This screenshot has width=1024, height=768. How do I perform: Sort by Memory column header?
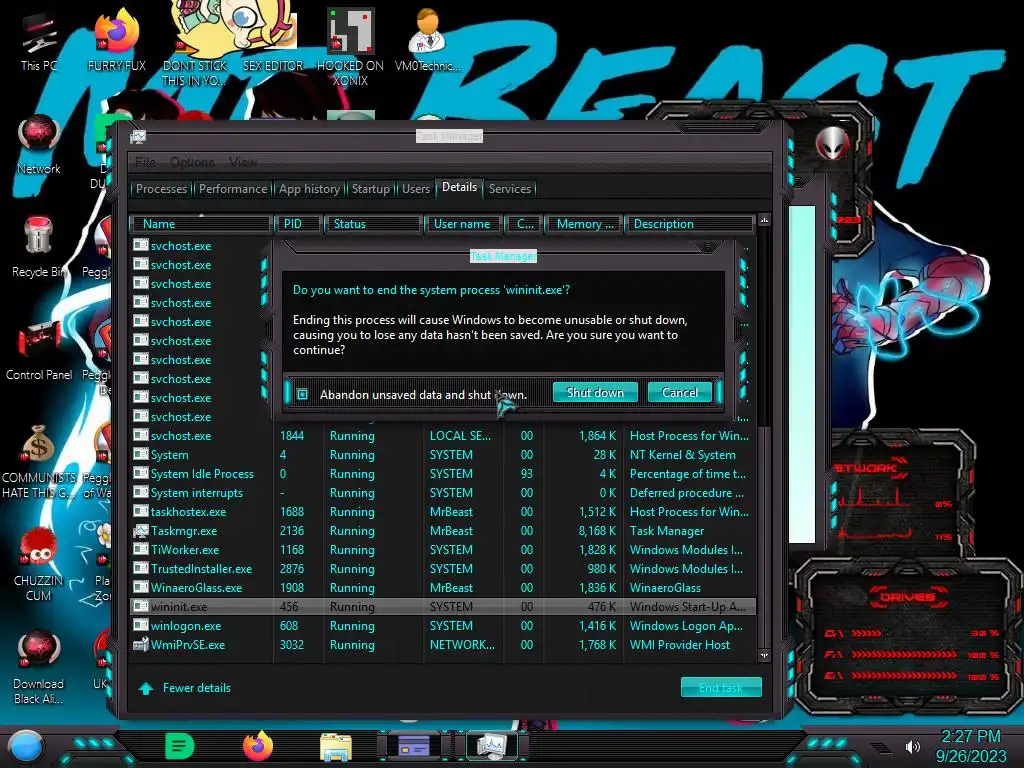(x=584, y=224)
